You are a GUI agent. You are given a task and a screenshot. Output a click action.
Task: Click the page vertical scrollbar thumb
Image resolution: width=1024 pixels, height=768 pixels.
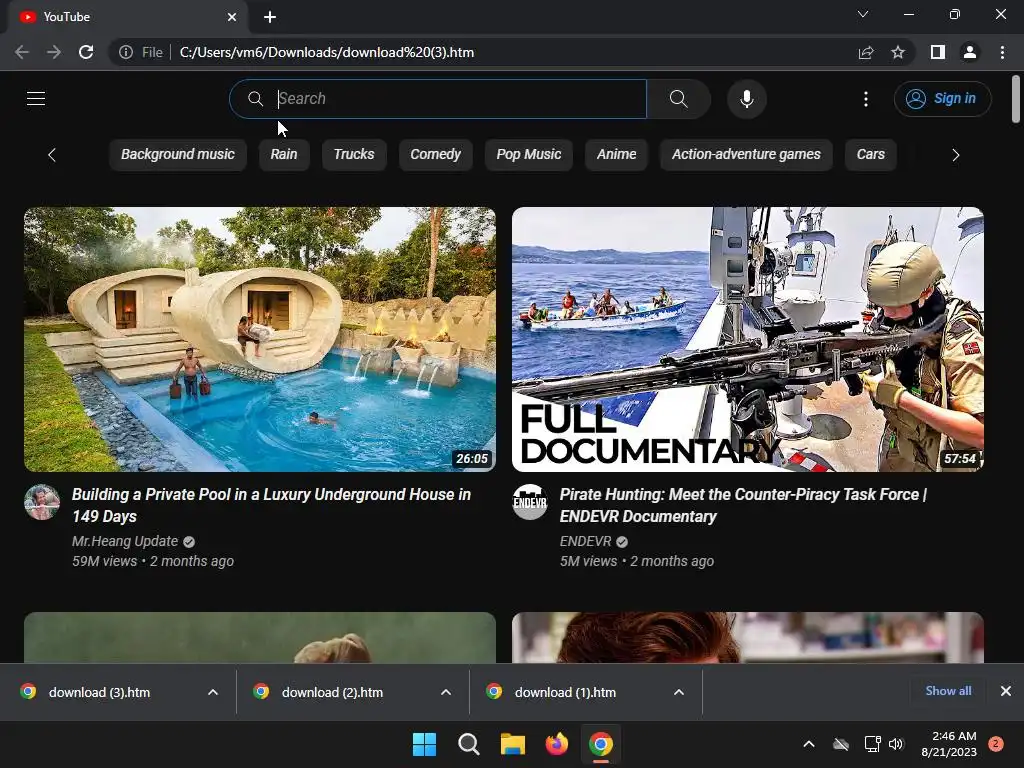tap(1016, 99)
